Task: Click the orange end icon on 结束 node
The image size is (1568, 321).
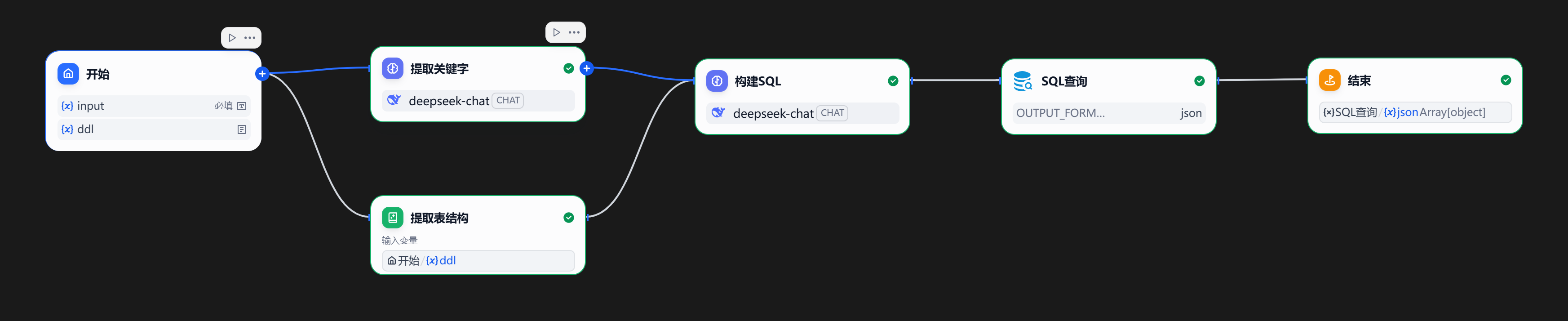Action: (1329, 80)
